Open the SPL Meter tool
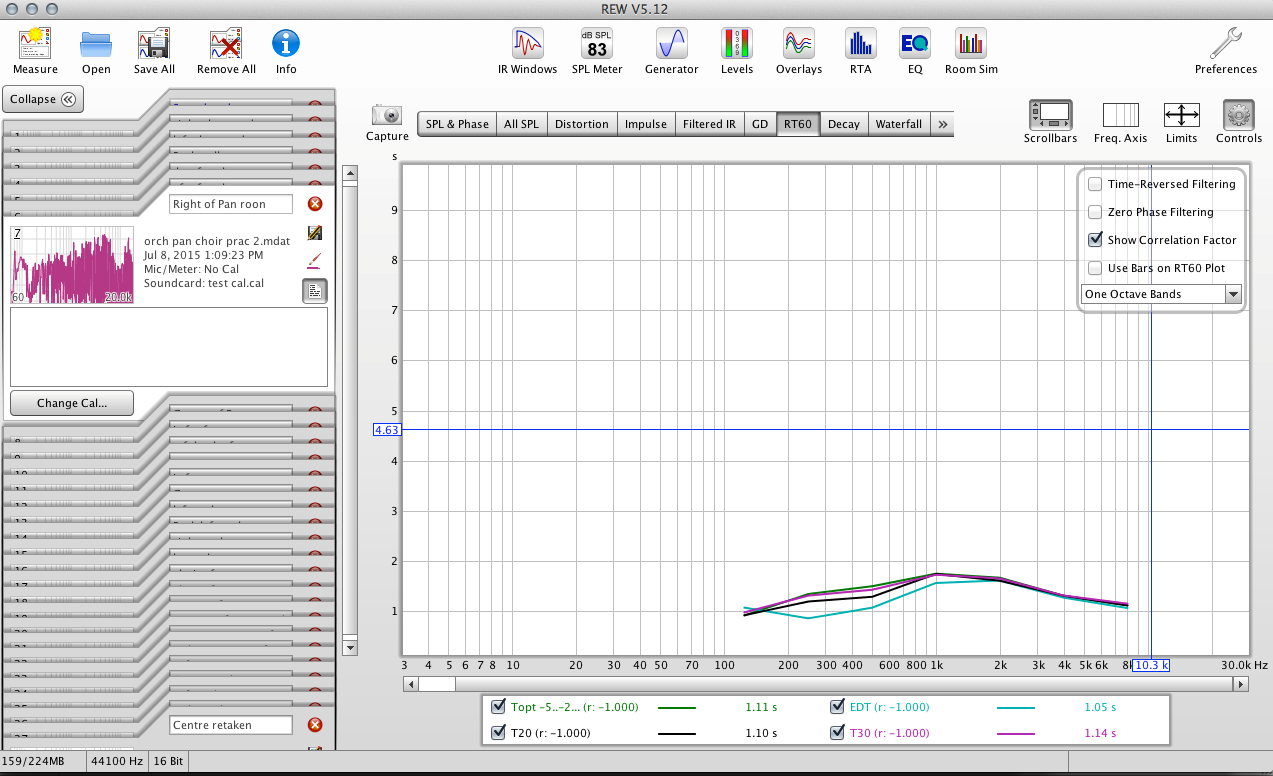 coord(596,44)
